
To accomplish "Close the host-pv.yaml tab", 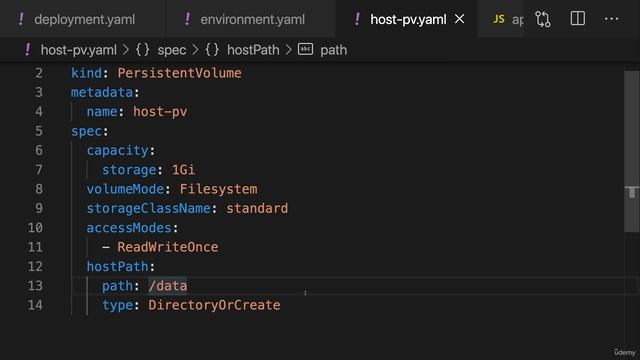I will 459,19.
